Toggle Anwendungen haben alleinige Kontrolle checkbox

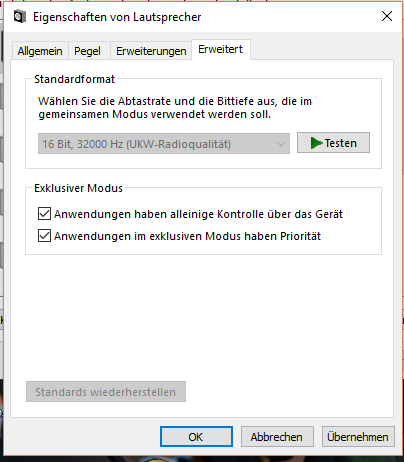[x=44, y=214]
